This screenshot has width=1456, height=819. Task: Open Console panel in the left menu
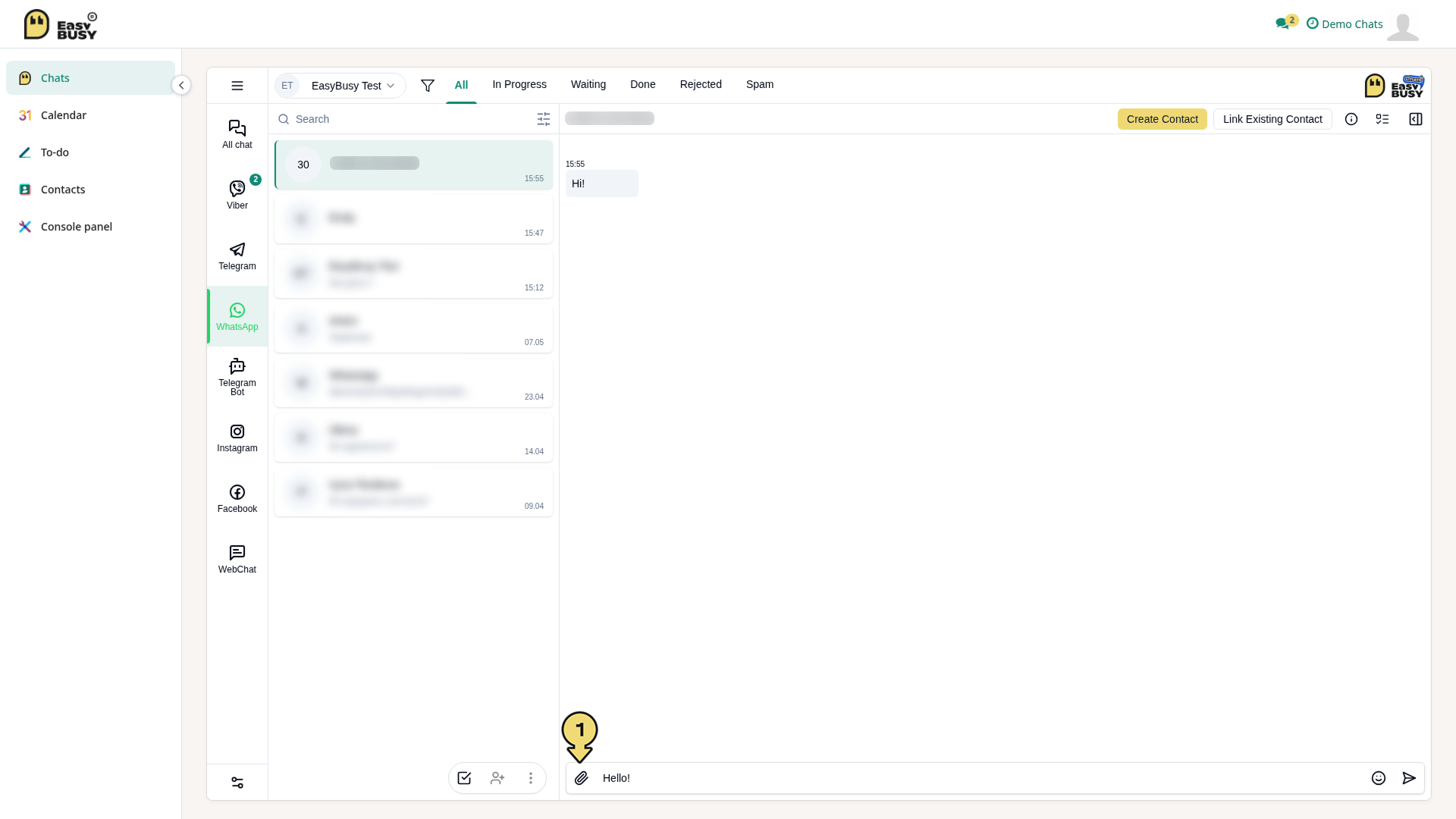(x=90, y=227)
